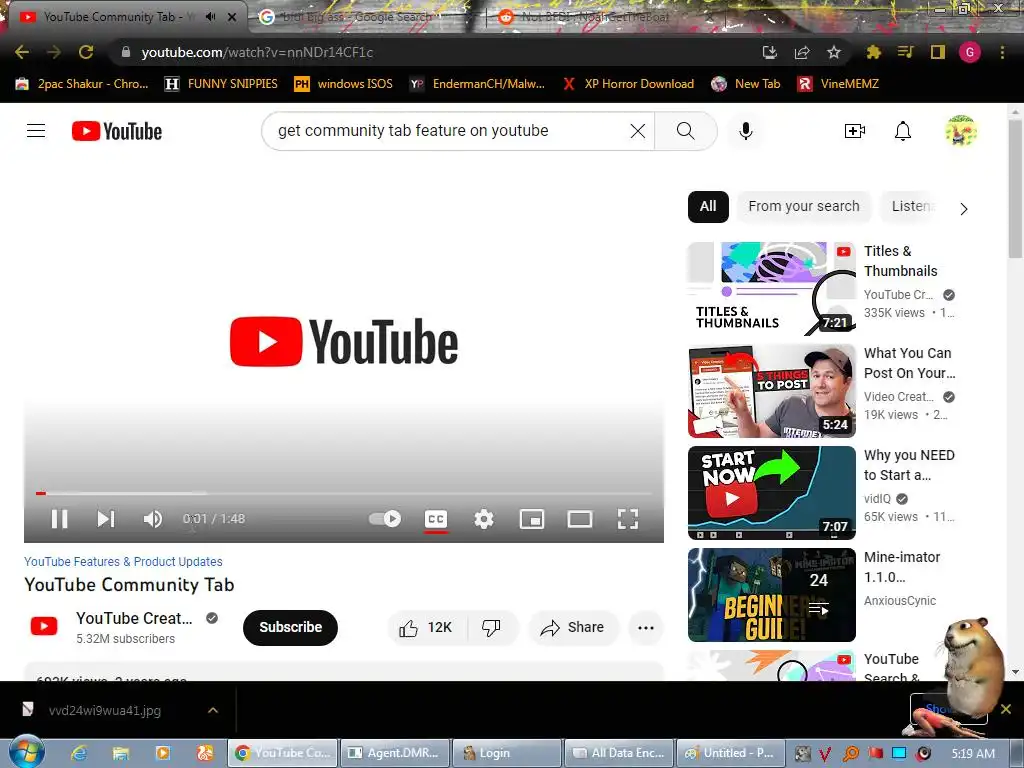The height and width of the screenshot is (768, 1024).
Task: Open YouTube Features & Product Updates link
Action: pyautogui.click(x=123, y=562)
